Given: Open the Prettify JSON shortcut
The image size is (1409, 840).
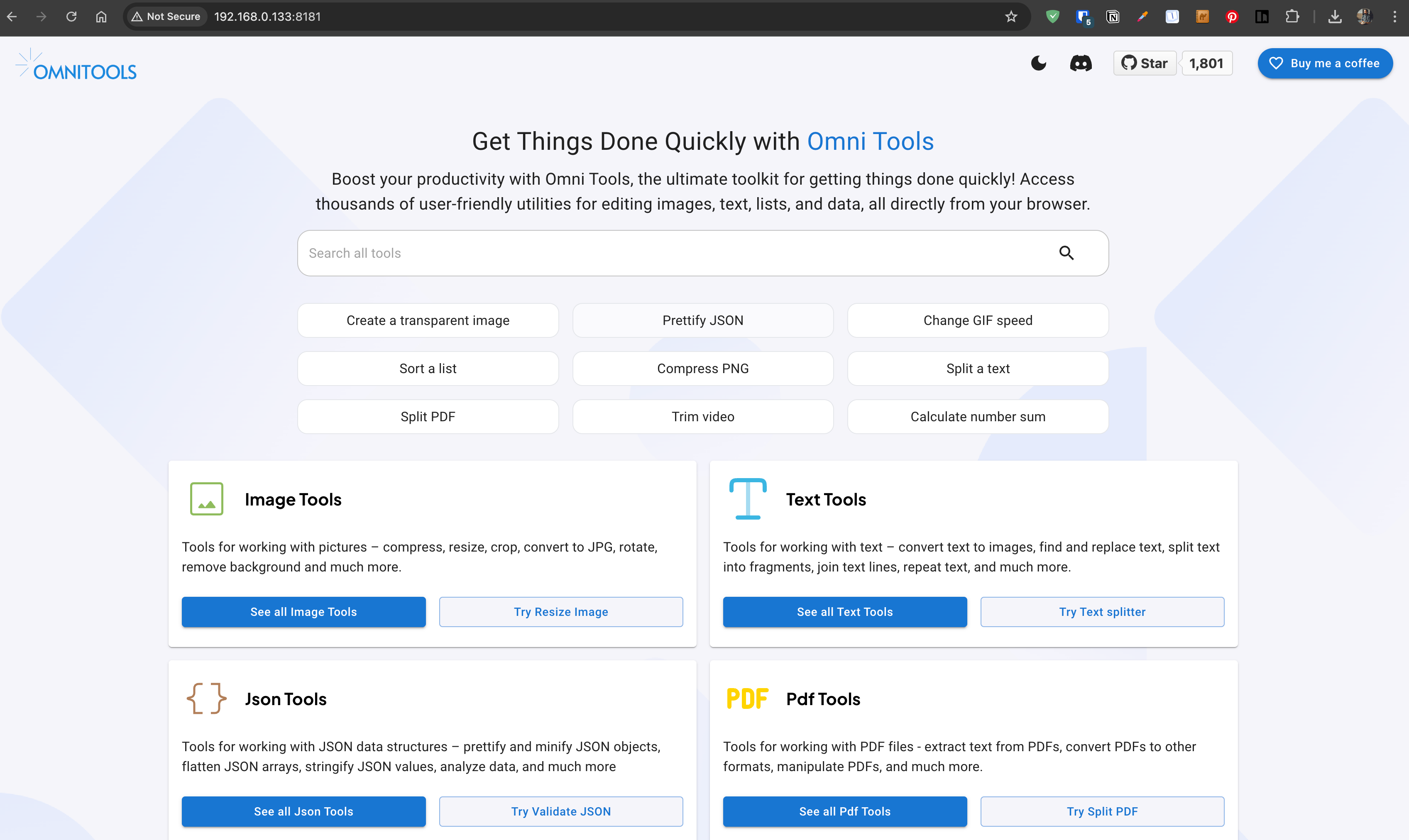Looking at the screenshot, I should point(702,320).
